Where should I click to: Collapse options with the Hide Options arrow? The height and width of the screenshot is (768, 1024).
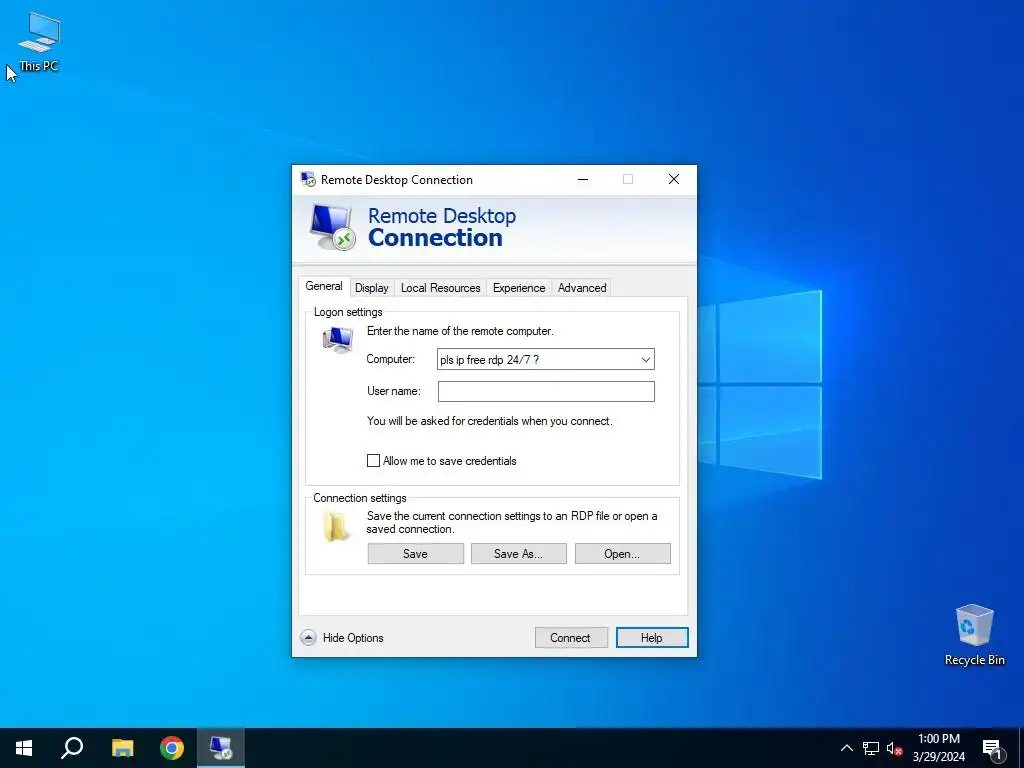[x=308, y=637]
